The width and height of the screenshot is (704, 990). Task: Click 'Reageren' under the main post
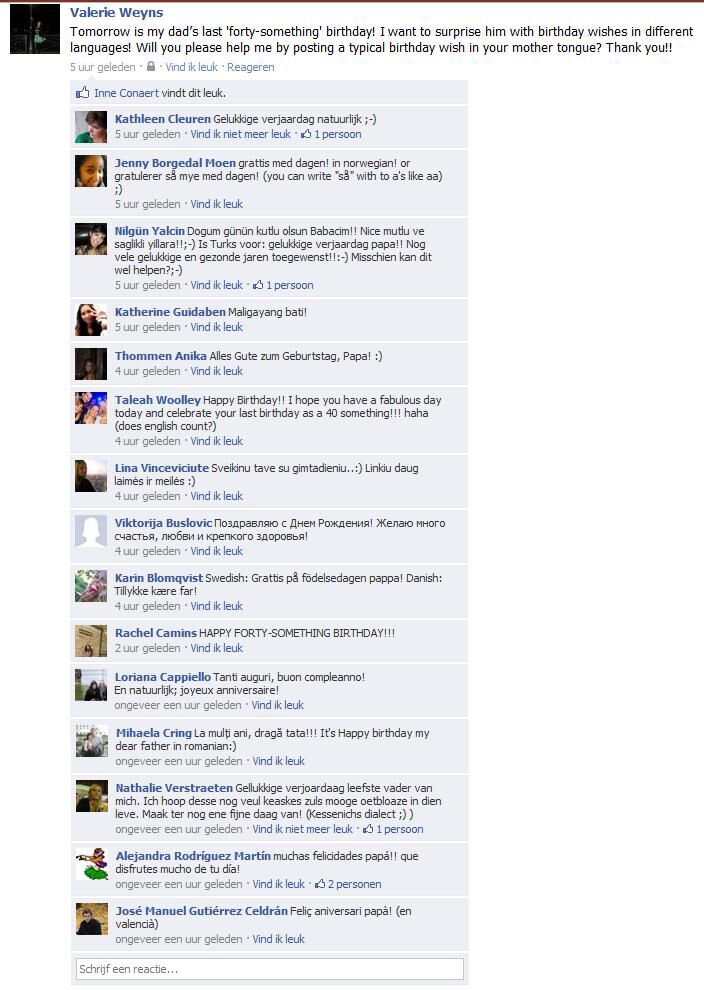pos(251,67)
